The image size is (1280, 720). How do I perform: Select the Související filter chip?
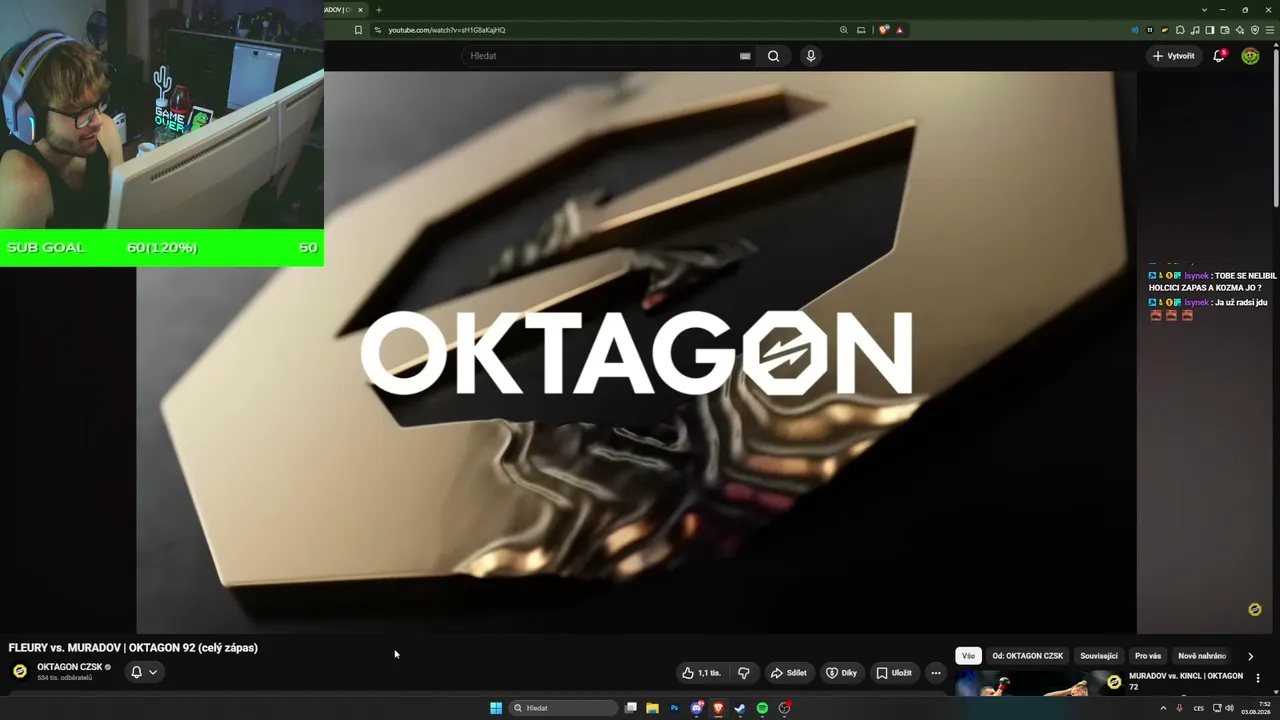point(1099,656)
